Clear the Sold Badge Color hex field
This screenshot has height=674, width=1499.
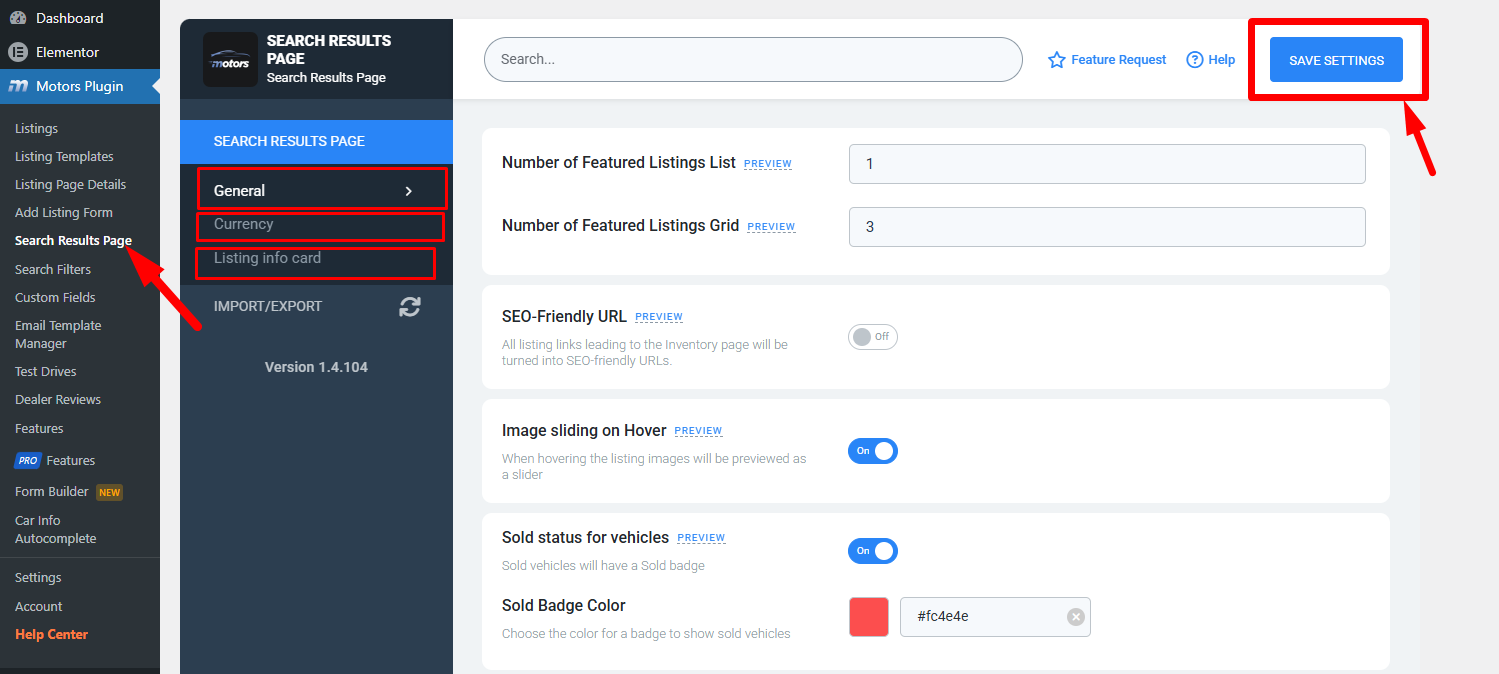(x=1076, y=617)
